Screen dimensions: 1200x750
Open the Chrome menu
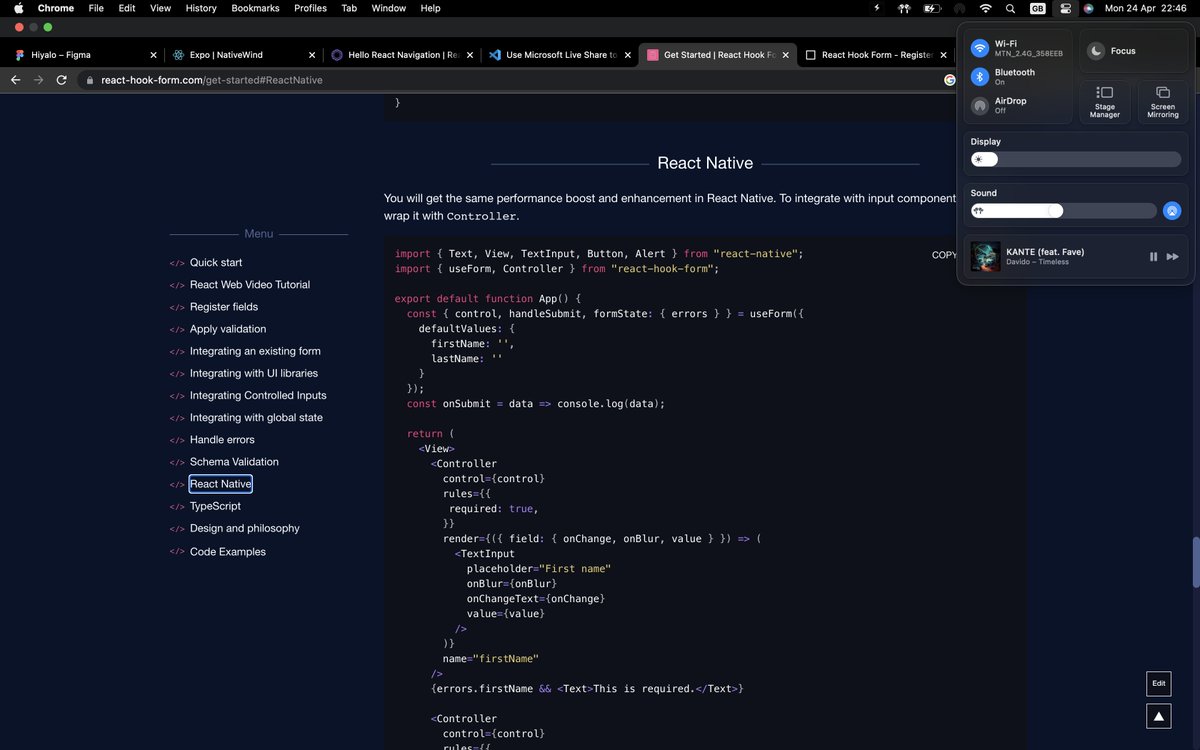click(x=56, y=8)
